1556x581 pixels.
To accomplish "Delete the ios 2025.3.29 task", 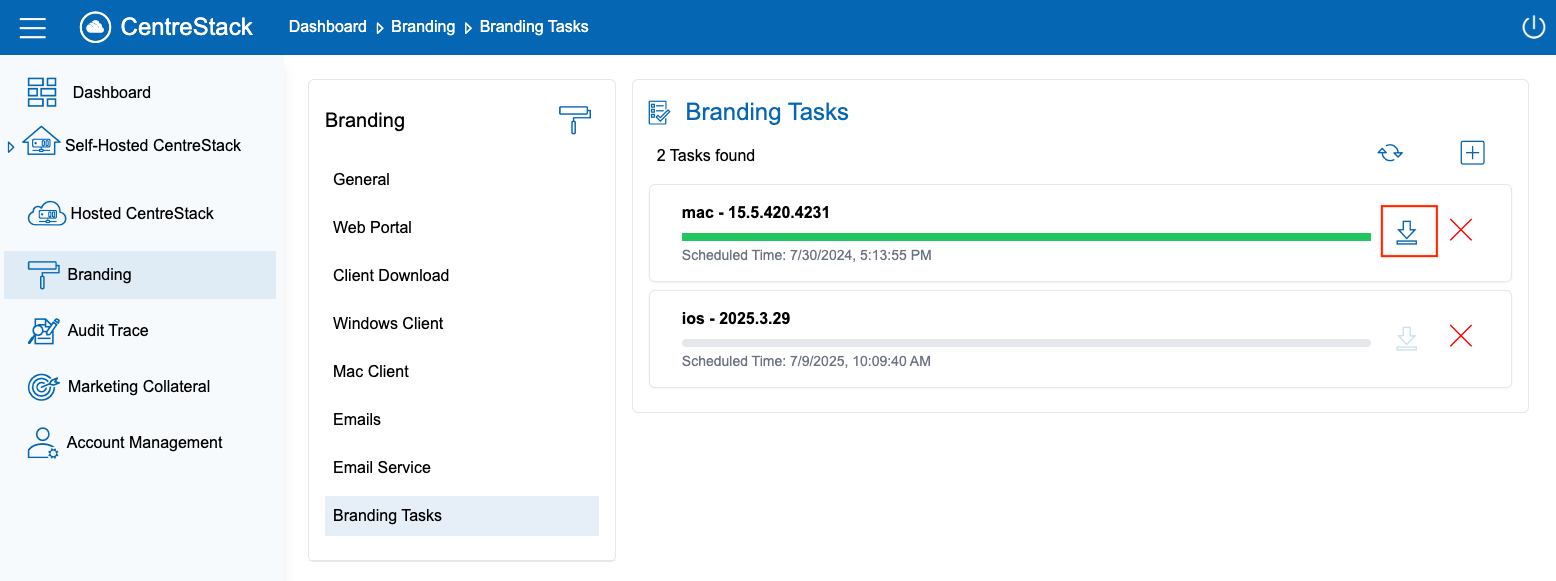I will click(1461, 336).
